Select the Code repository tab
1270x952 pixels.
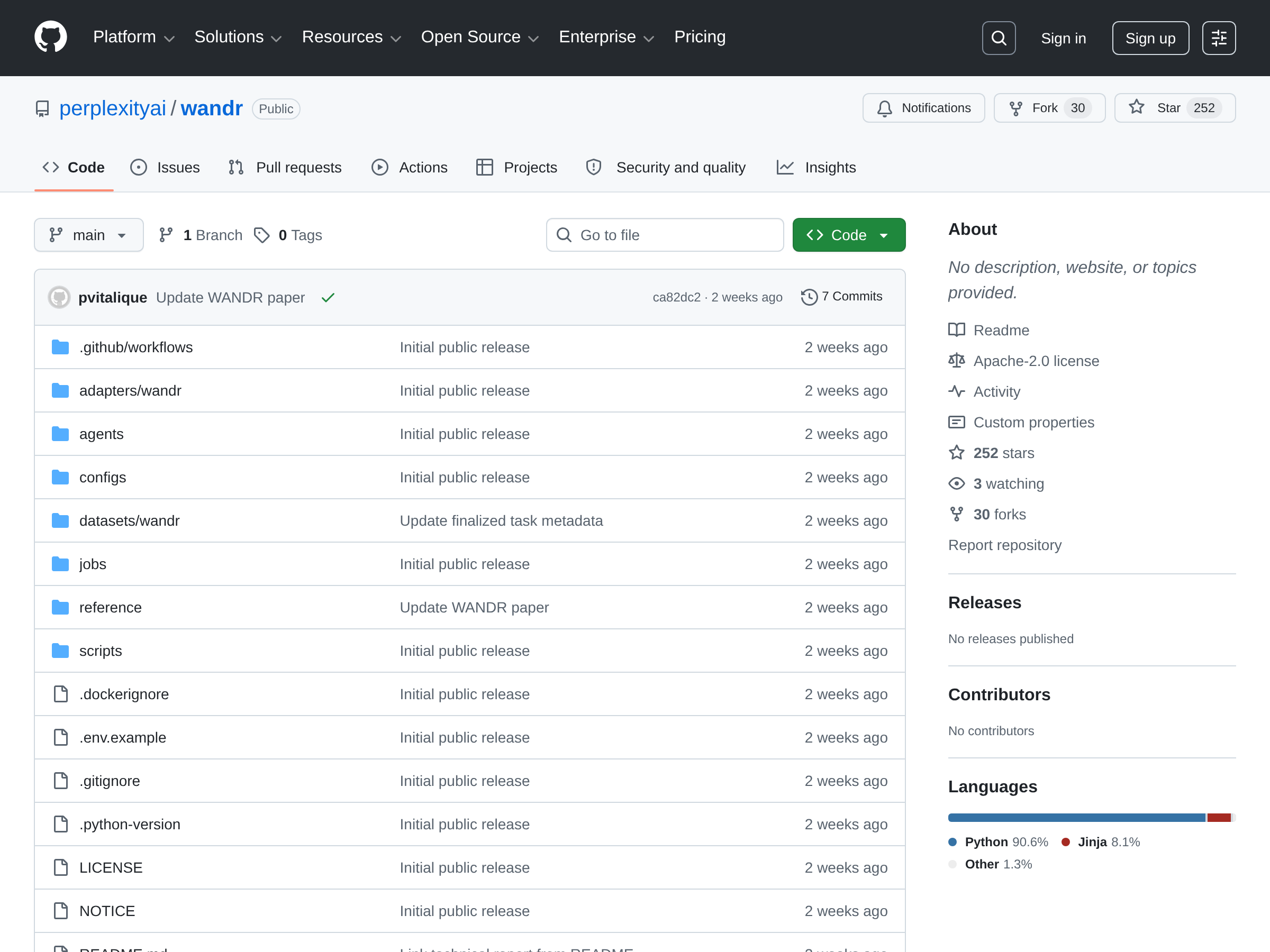pos(74,168)
